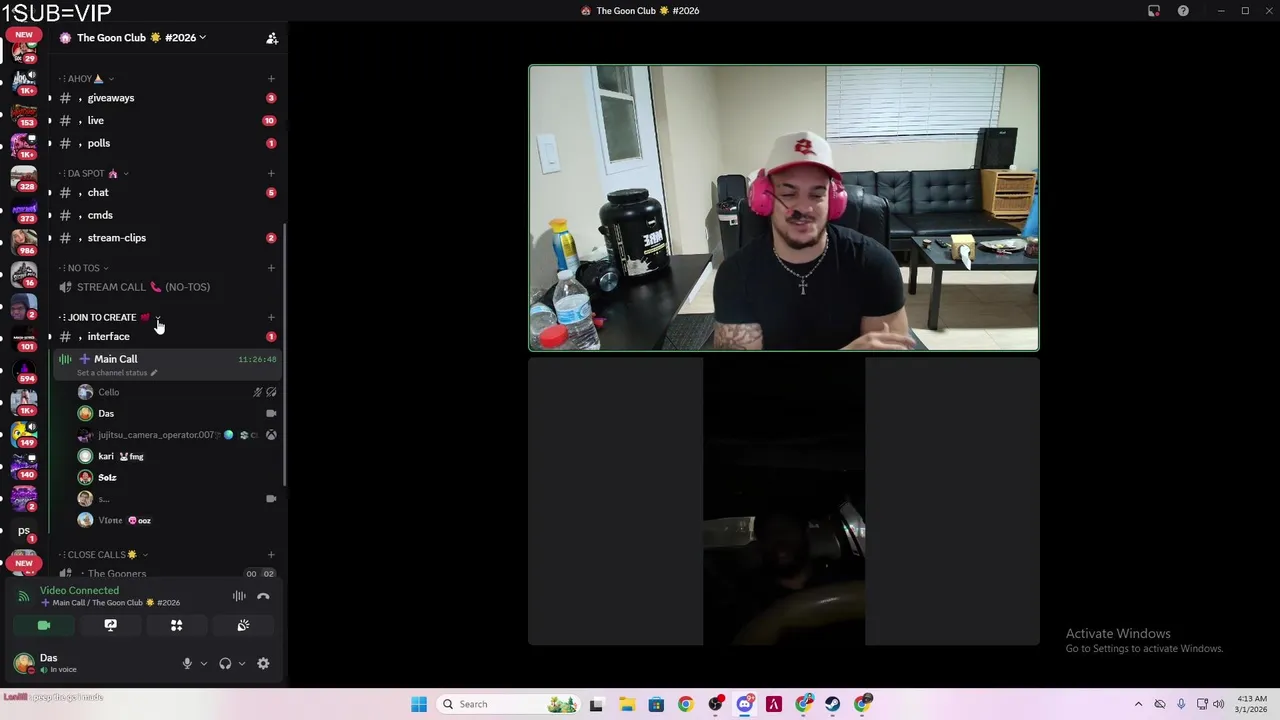
Task: Open File Explorer from taskbar
Action: pos(627,704)
